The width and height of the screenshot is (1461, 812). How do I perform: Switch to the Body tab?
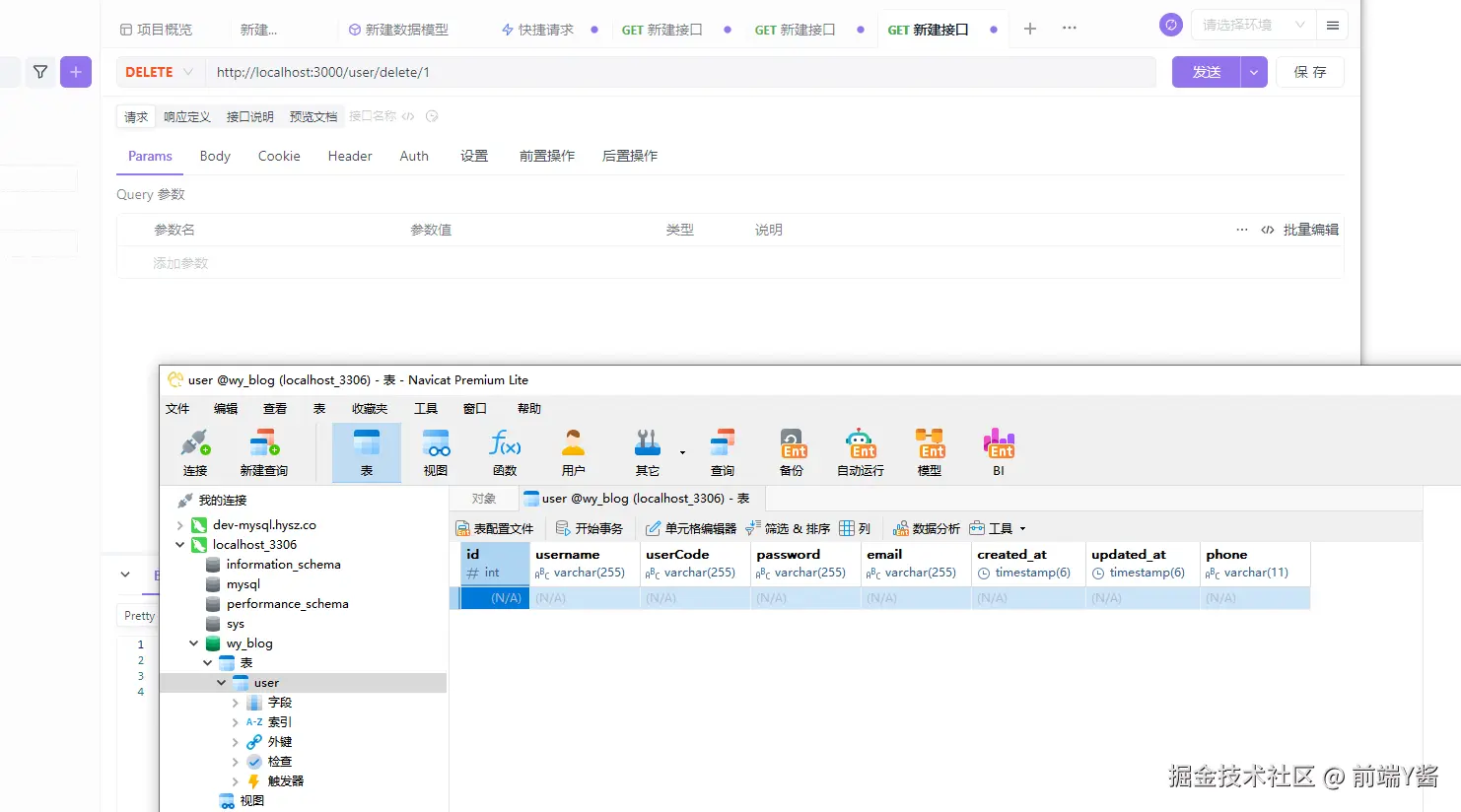point(215,156)
